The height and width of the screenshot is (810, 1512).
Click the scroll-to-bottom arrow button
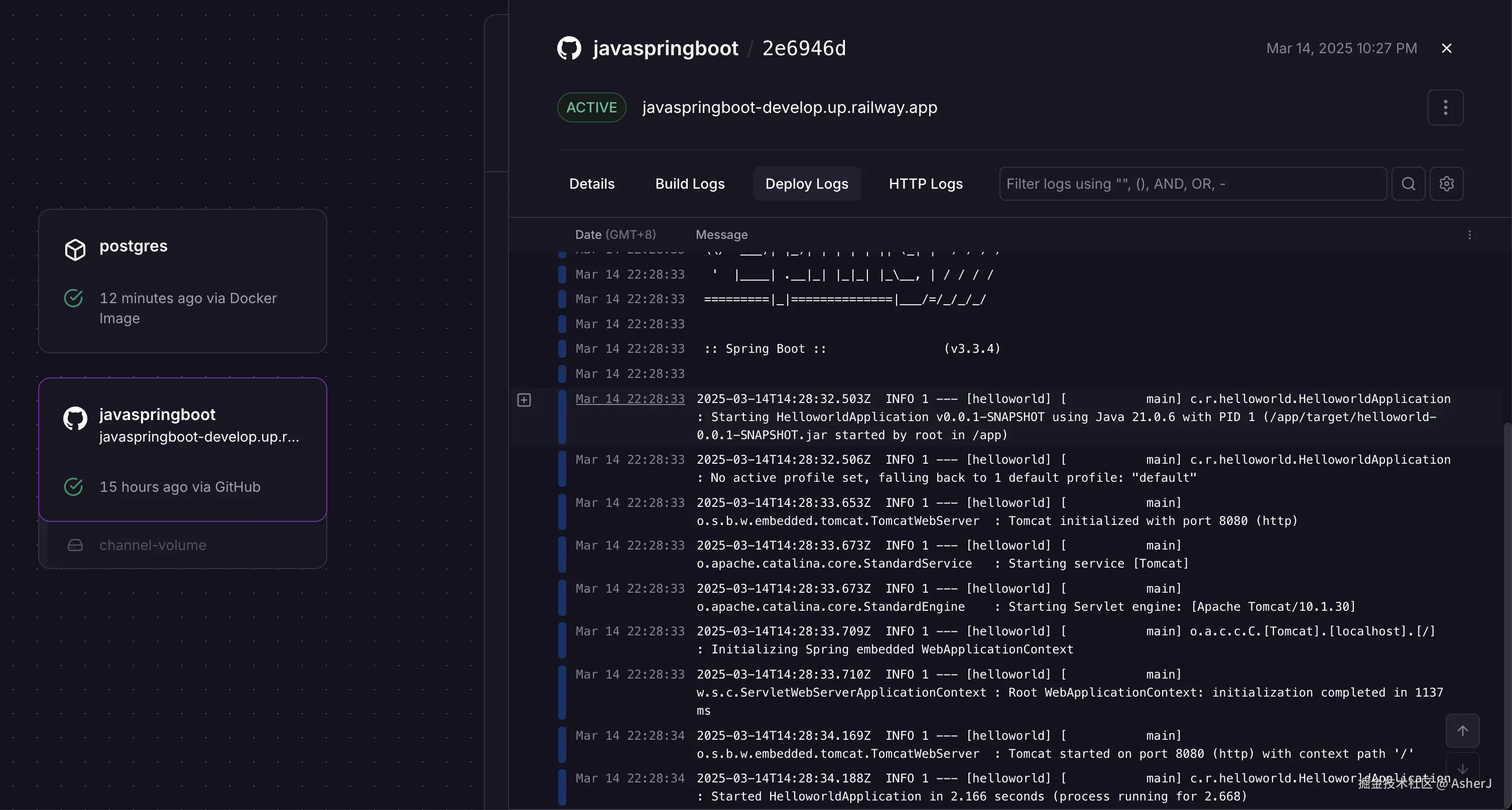pyautogui.click(x=1462, y=769)
